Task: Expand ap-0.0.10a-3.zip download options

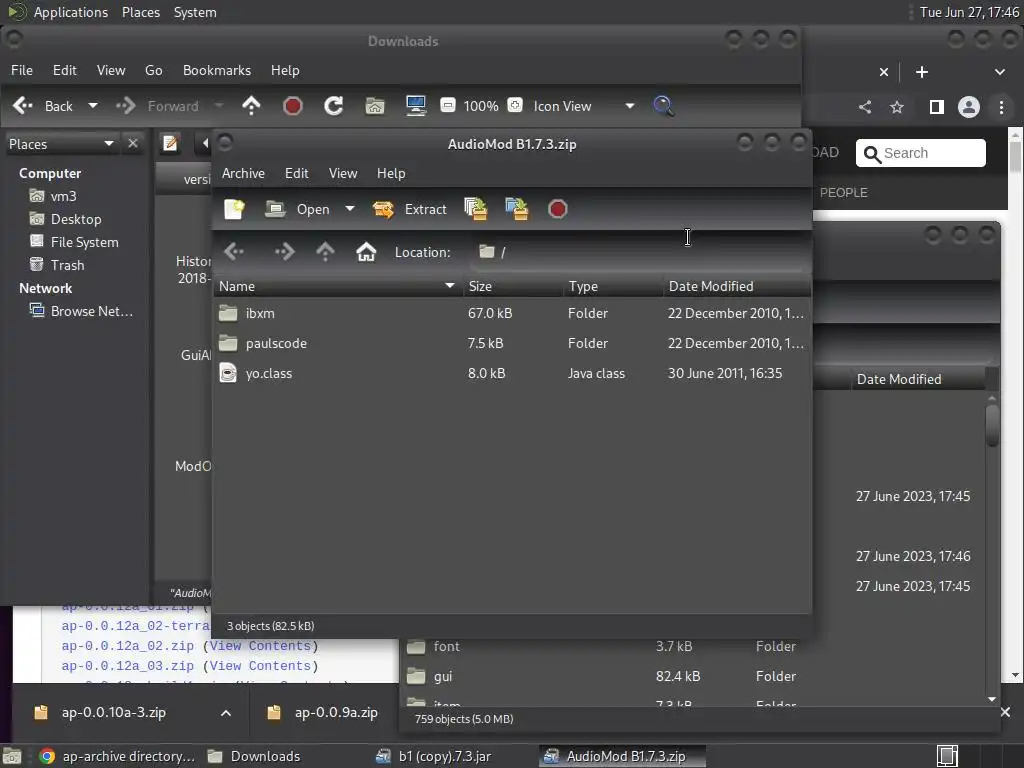Action: click(x=226, y=713)
